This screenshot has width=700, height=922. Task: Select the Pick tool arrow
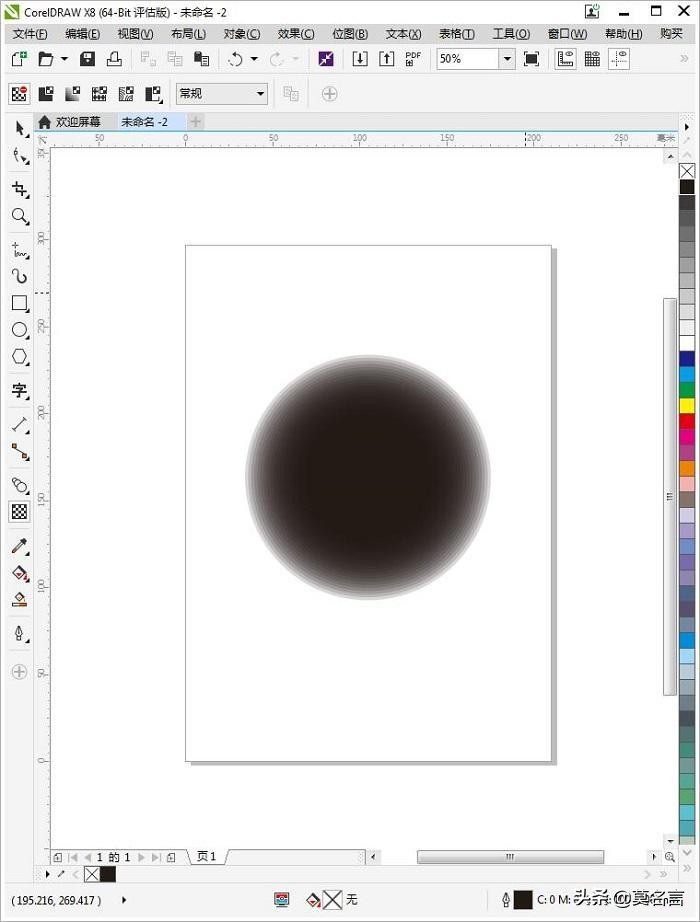[19, 129]
